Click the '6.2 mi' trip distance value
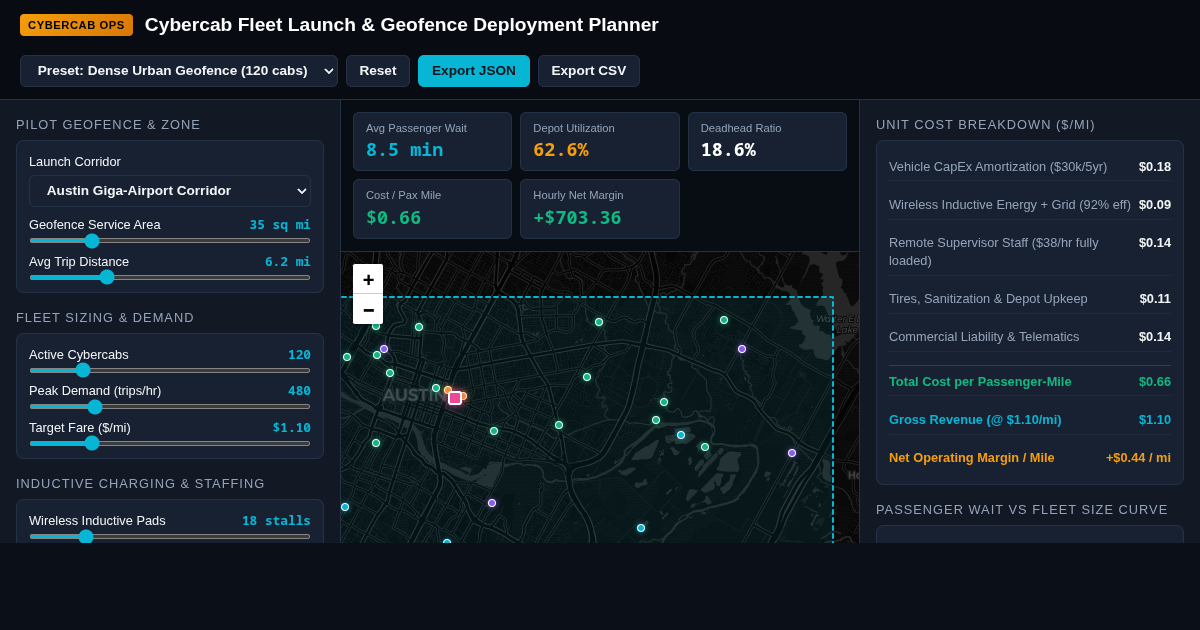The image size is (1200, 630). pos(288,261)
